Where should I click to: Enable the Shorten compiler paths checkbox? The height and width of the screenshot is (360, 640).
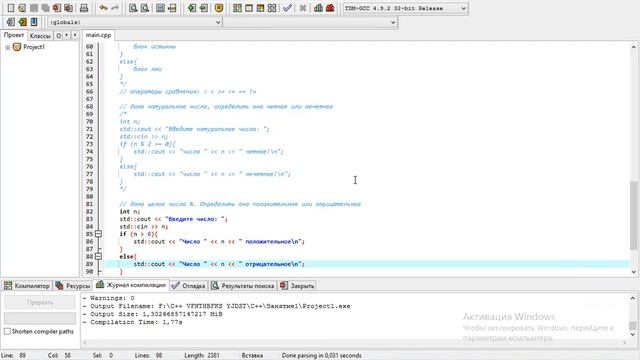click(7, 331)
